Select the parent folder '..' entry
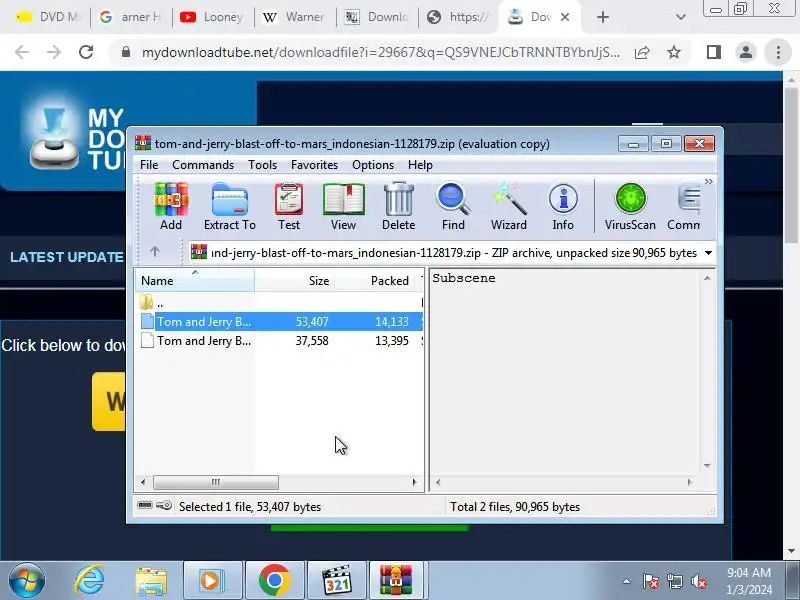 [280, 303]
